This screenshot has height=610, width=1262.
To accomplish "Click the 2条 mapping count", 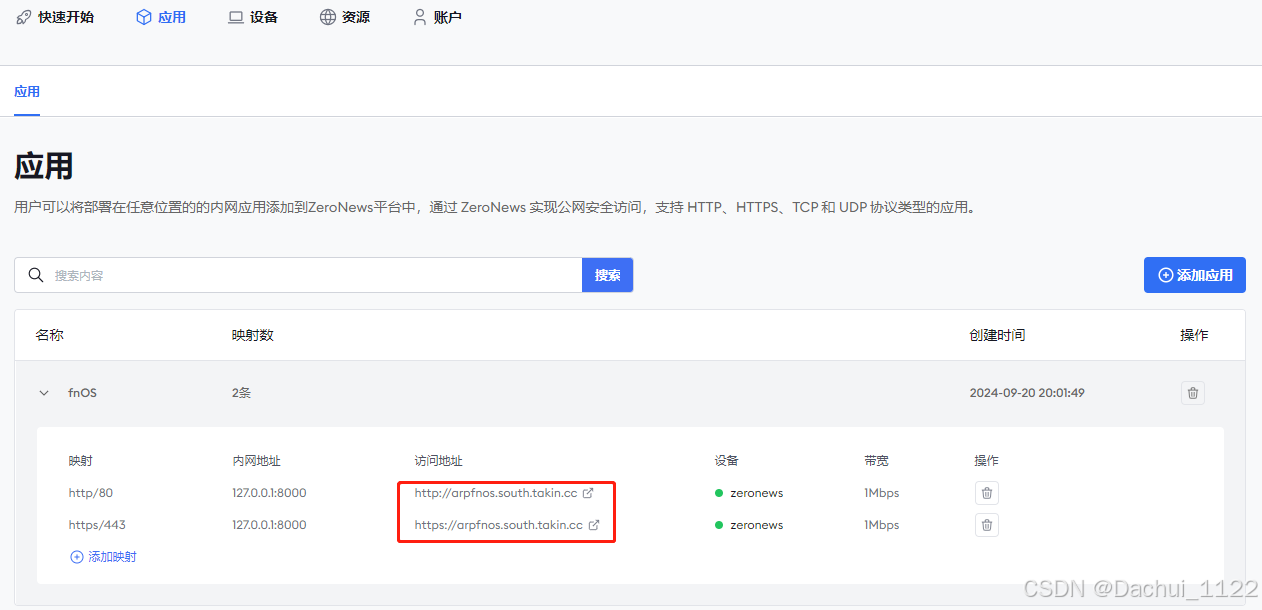I will click(x=241, y=393).
